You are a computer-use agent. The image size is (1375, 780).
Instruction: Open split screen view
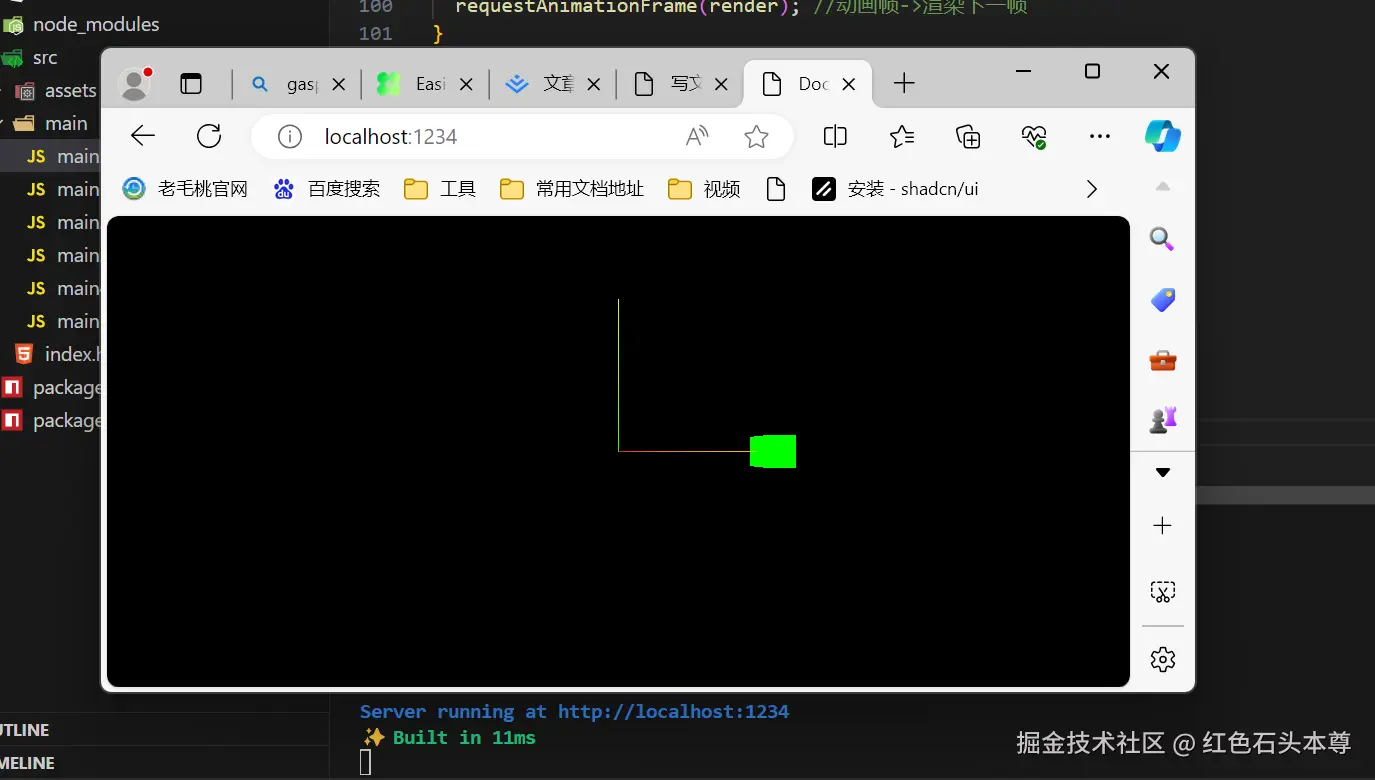[835, 136]
